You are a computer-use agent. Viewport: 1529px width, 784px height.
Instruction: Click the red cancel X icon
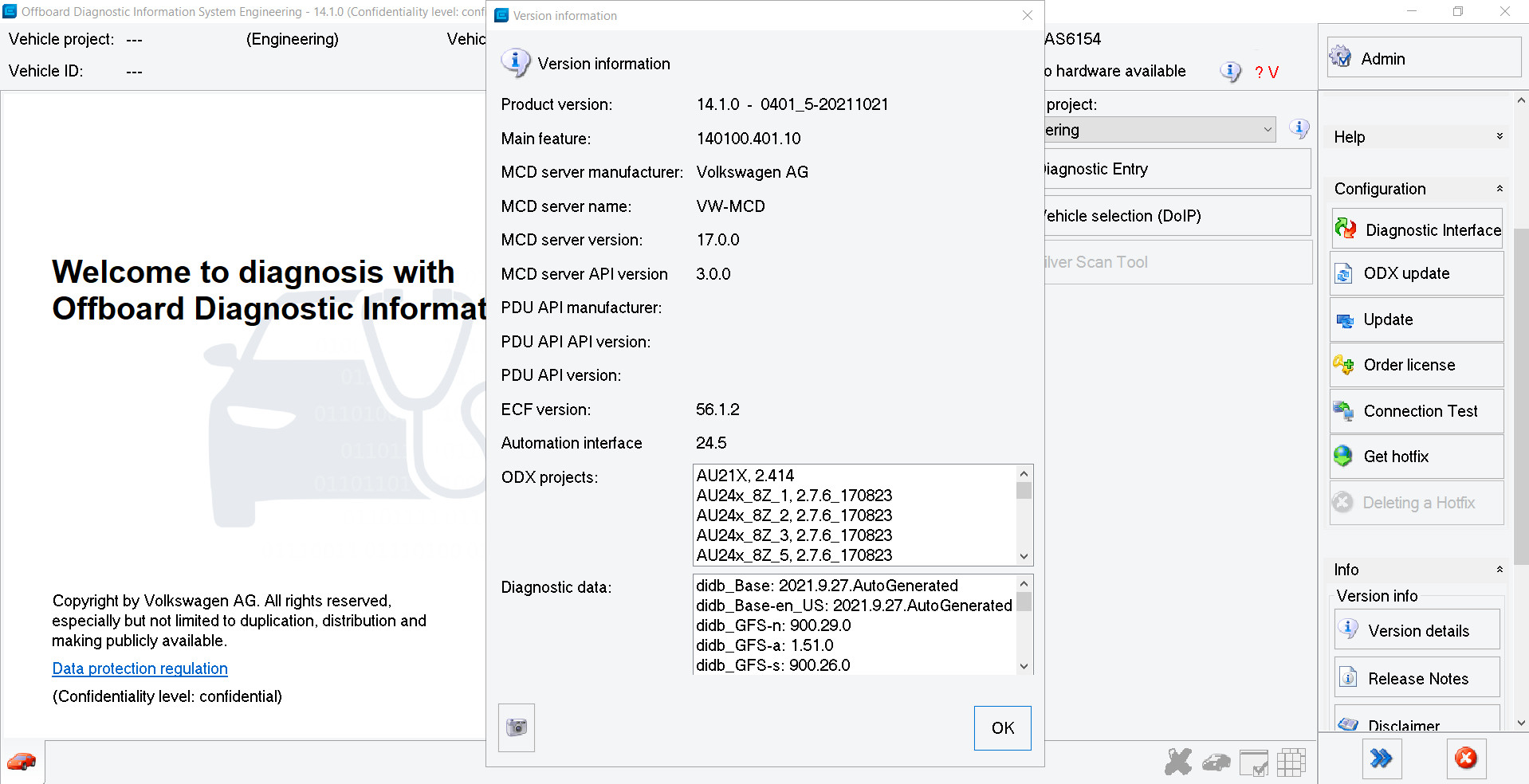point(1466,758)
